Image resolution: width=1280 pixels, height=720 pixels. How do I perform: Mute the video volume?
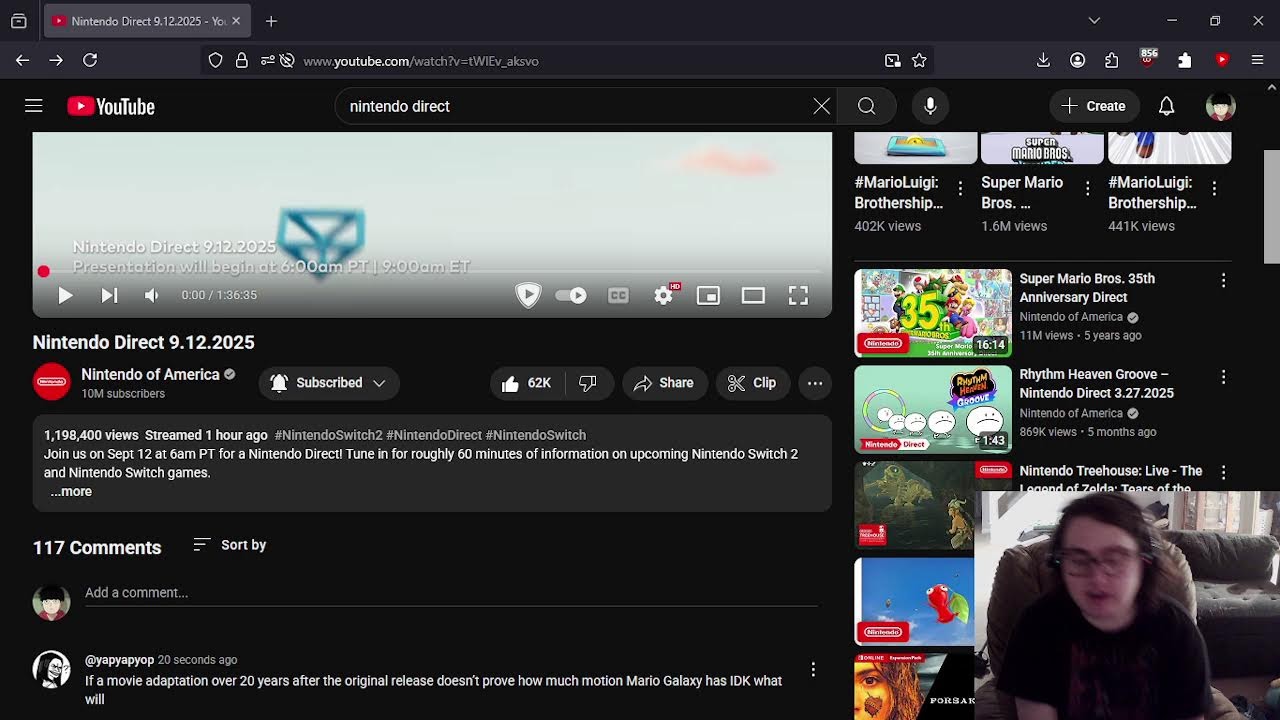tap(152, 295)
